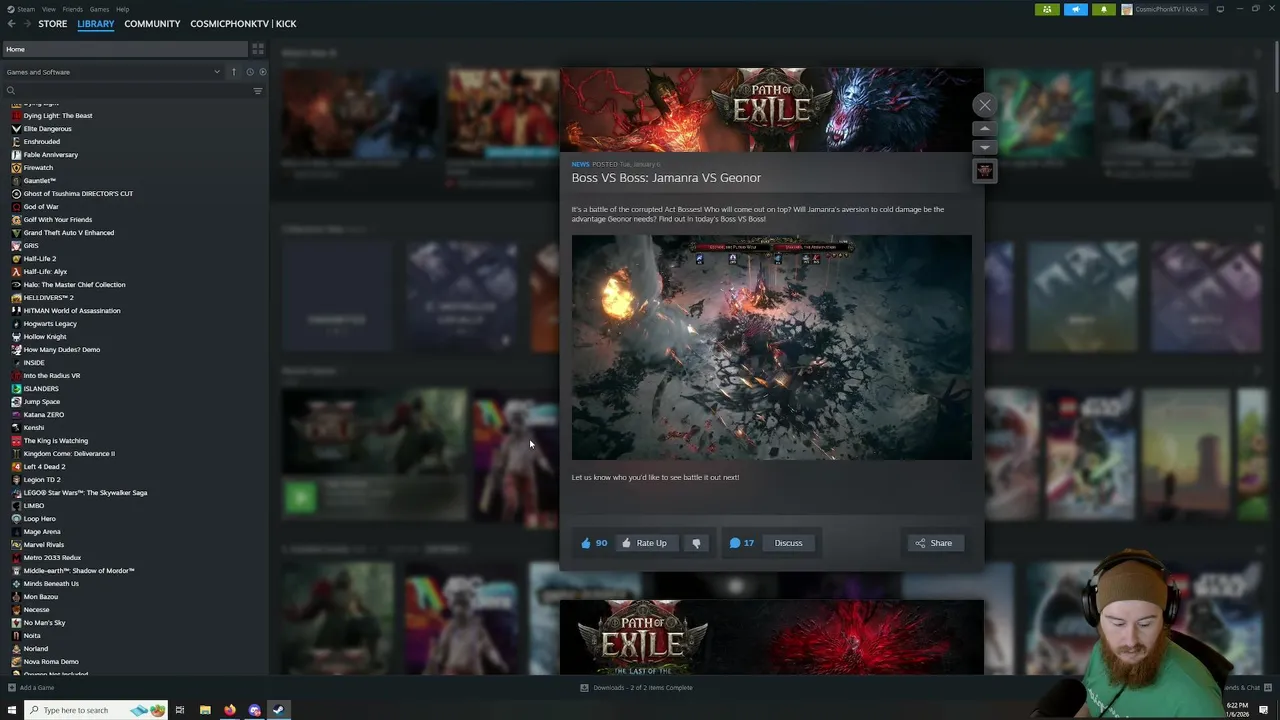Close the news popup with X

985,105
